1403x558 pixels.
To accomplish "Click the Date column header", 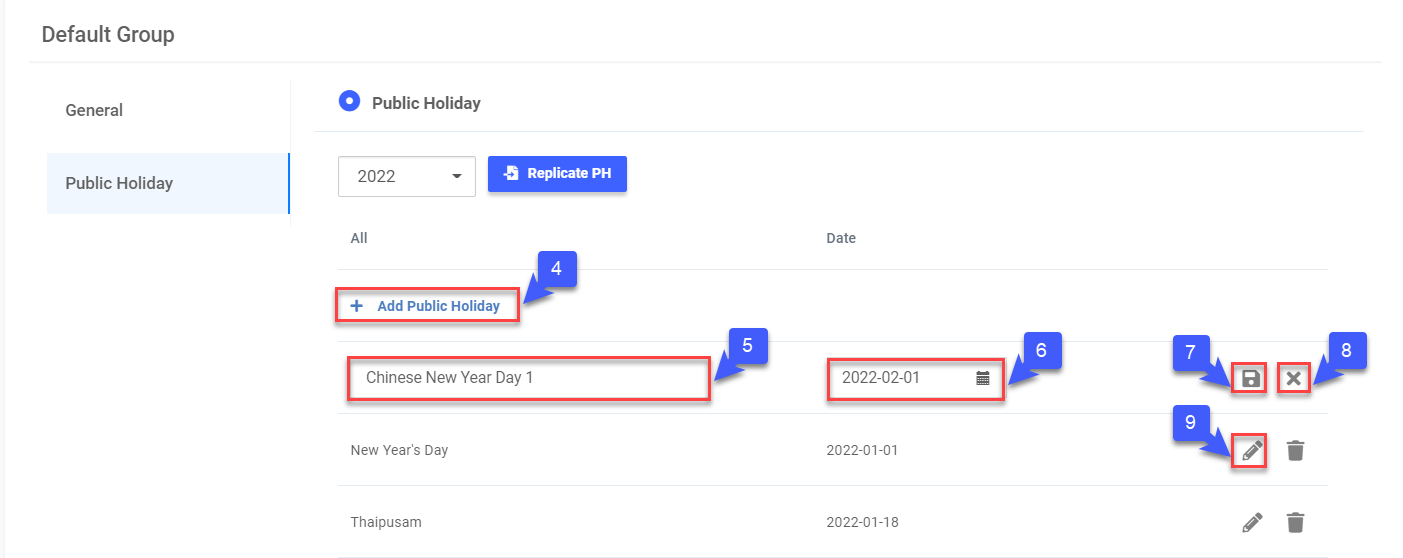I will (841, 238).
